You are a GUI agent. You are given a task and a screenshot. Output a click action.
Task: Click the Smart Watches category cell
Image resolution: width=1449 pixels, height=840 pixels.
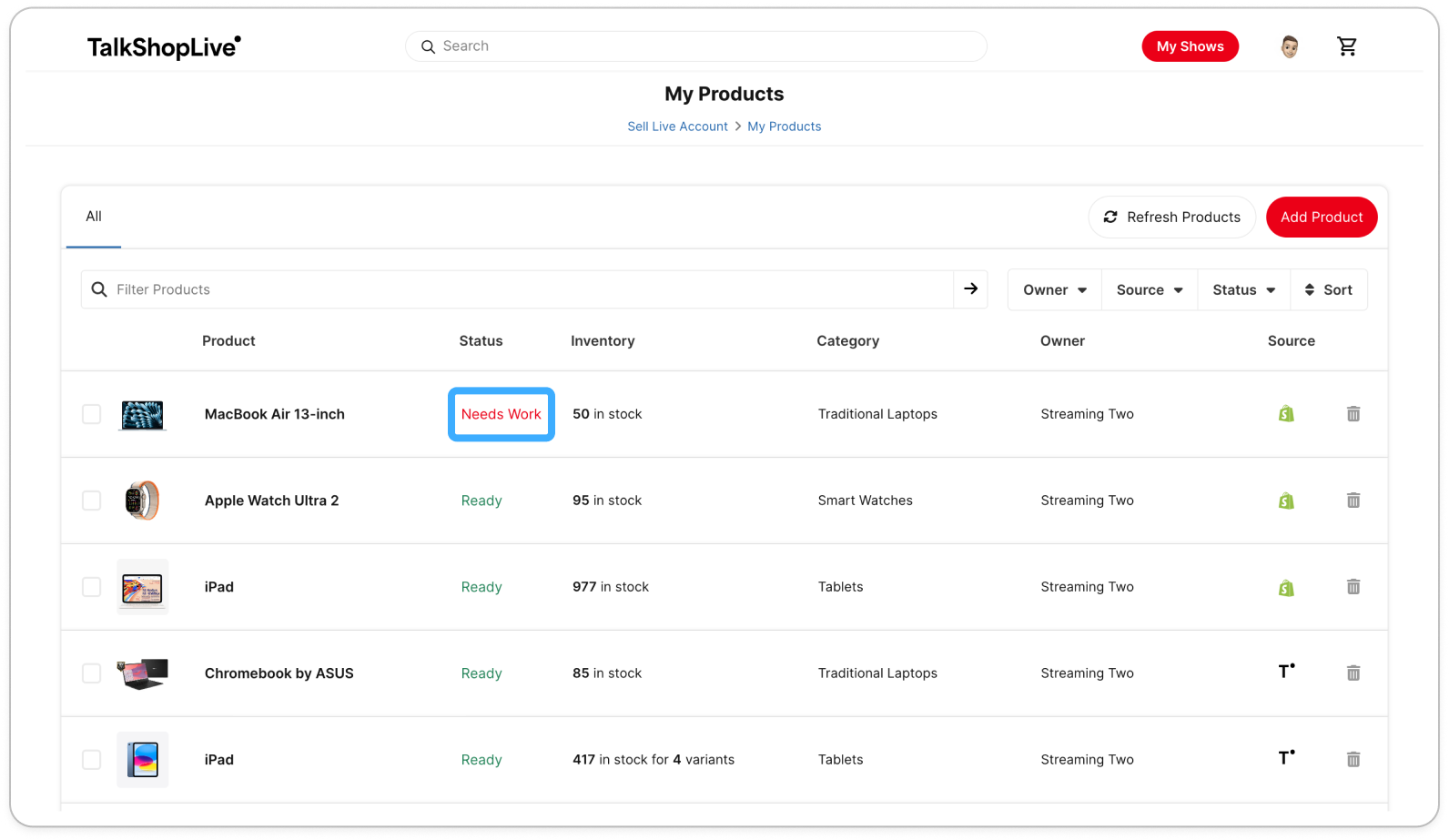point(865,501)
